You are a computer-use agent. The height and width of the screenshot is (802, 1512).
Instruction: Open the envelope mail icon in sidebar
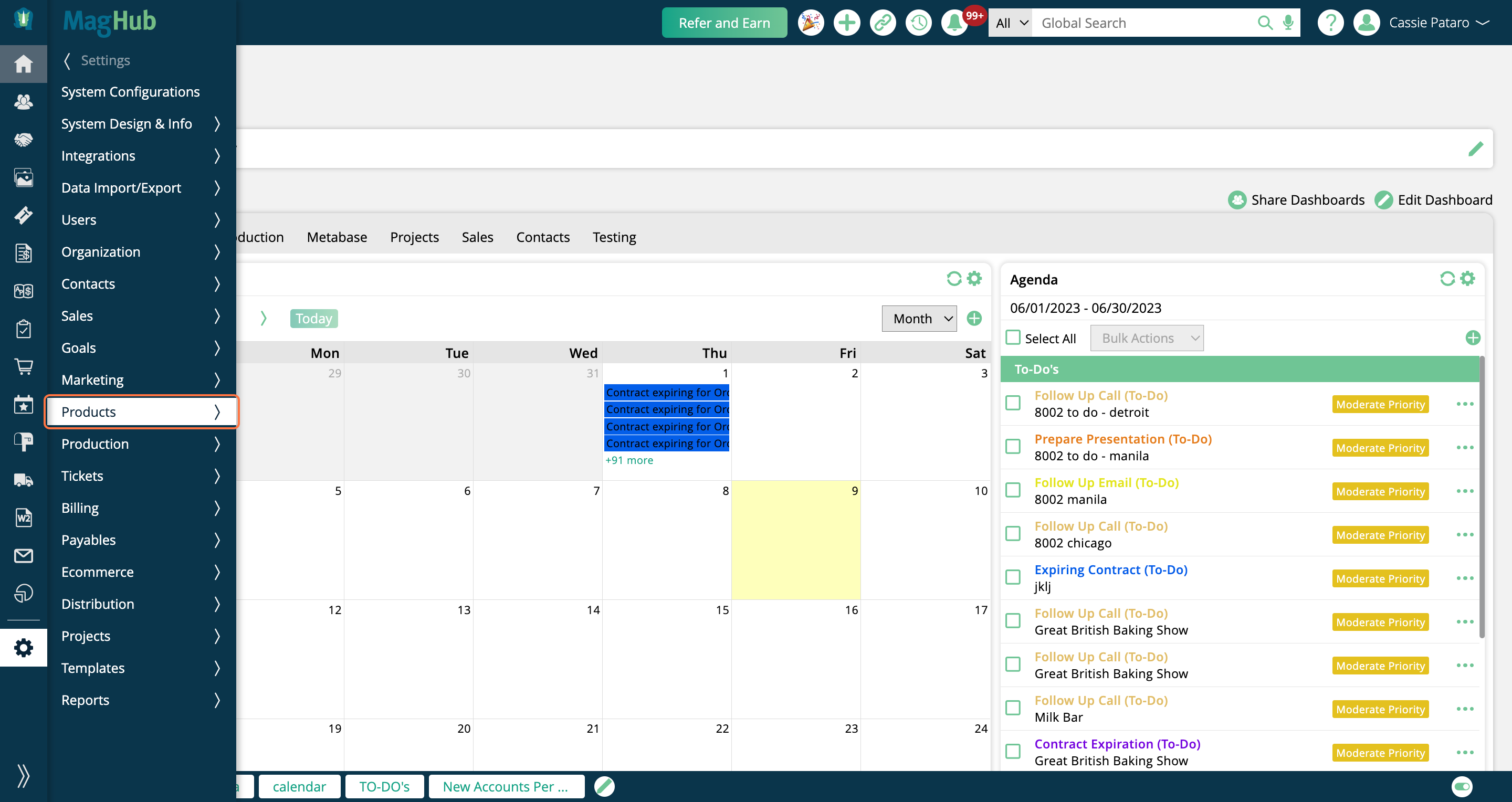[x=24, y=556]
